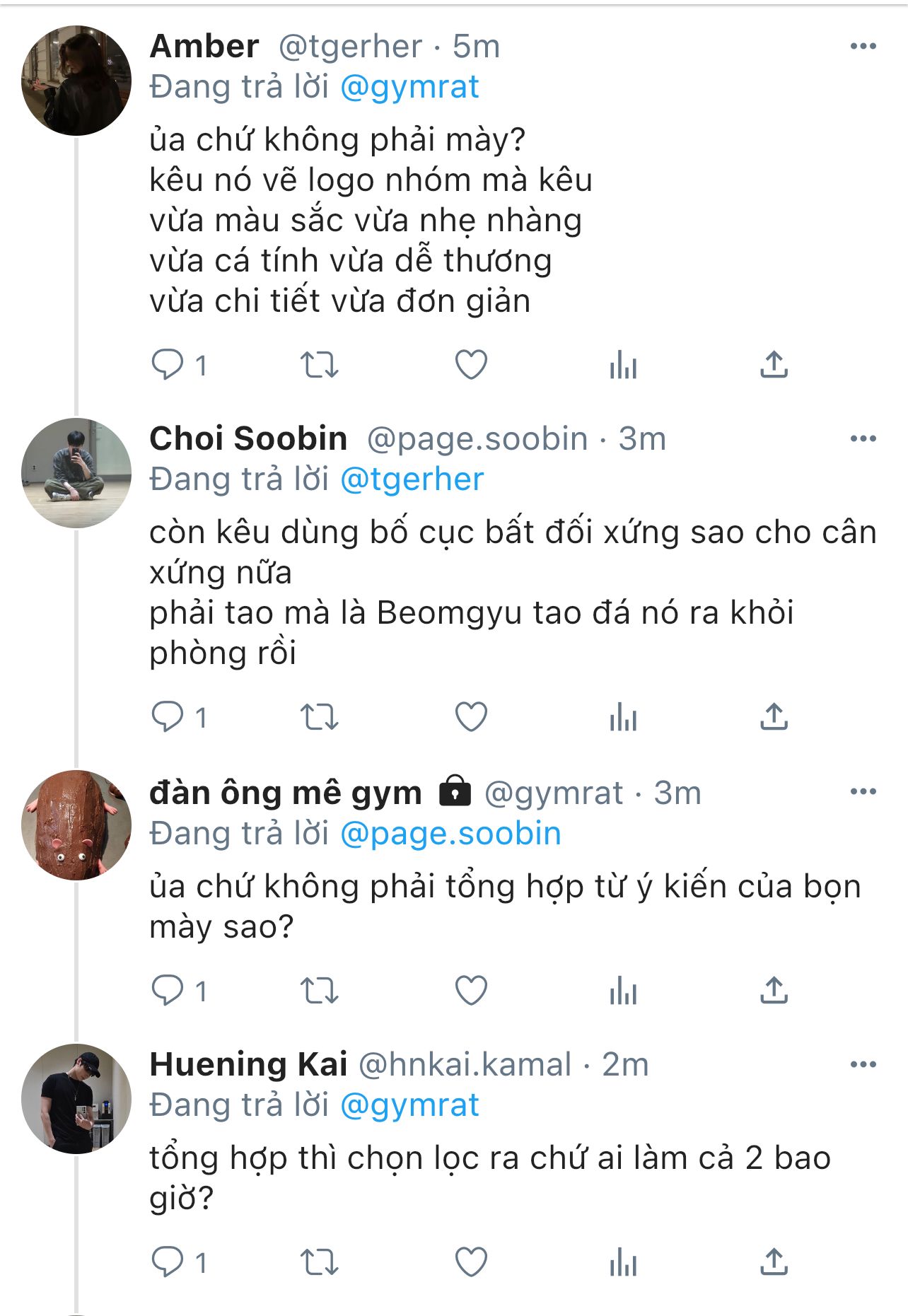Viewport: 908px width, 1316px height.
Task: Toggle retweet on Amber's tweet
Action: point(320,365)
